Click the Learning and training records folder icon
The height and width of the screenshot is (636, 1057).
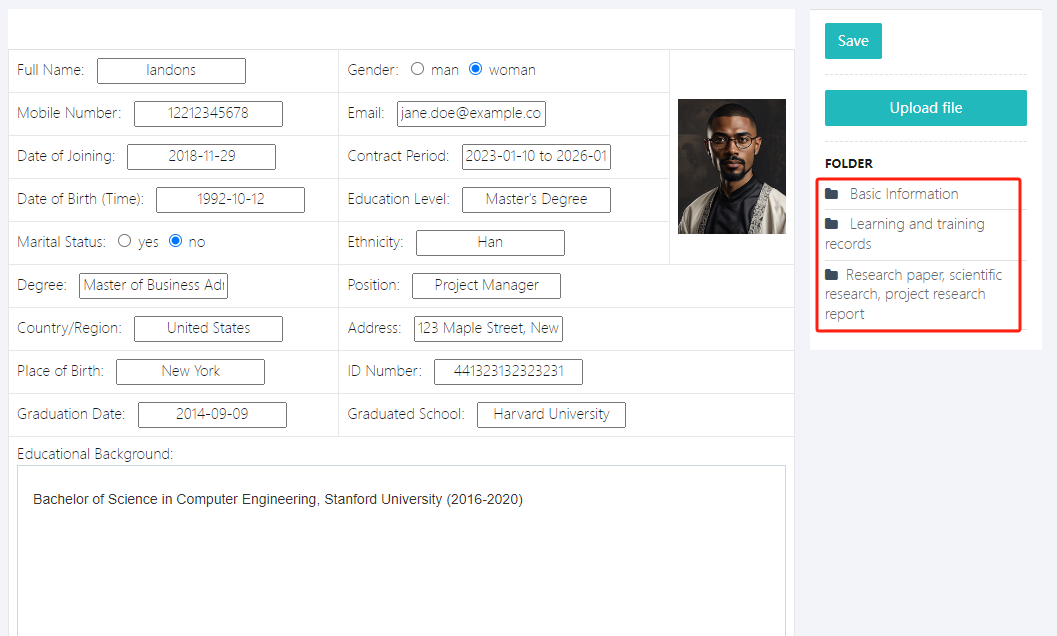[832, 224]
